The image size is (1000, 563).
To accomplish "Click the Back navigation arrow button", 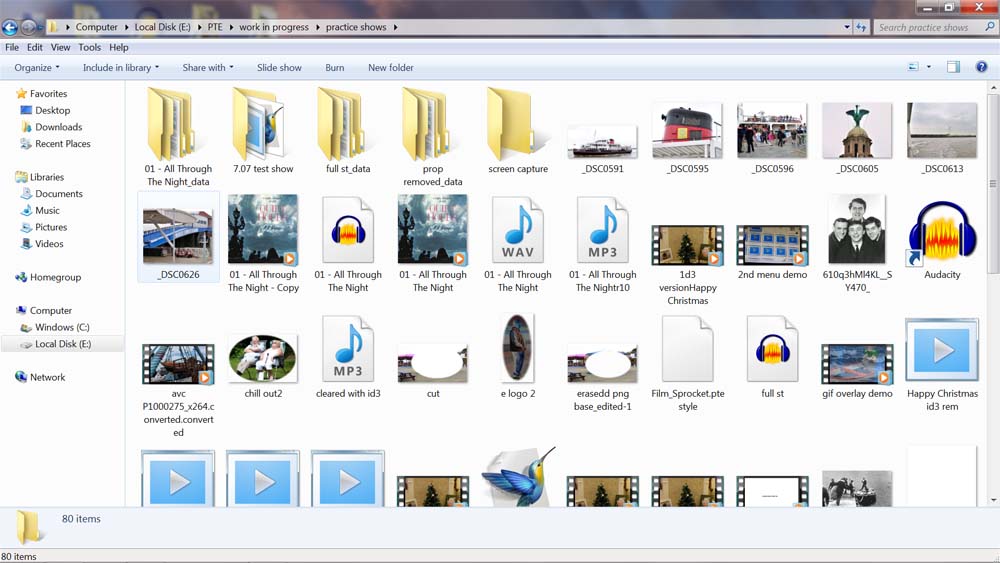I will point(11,27).
